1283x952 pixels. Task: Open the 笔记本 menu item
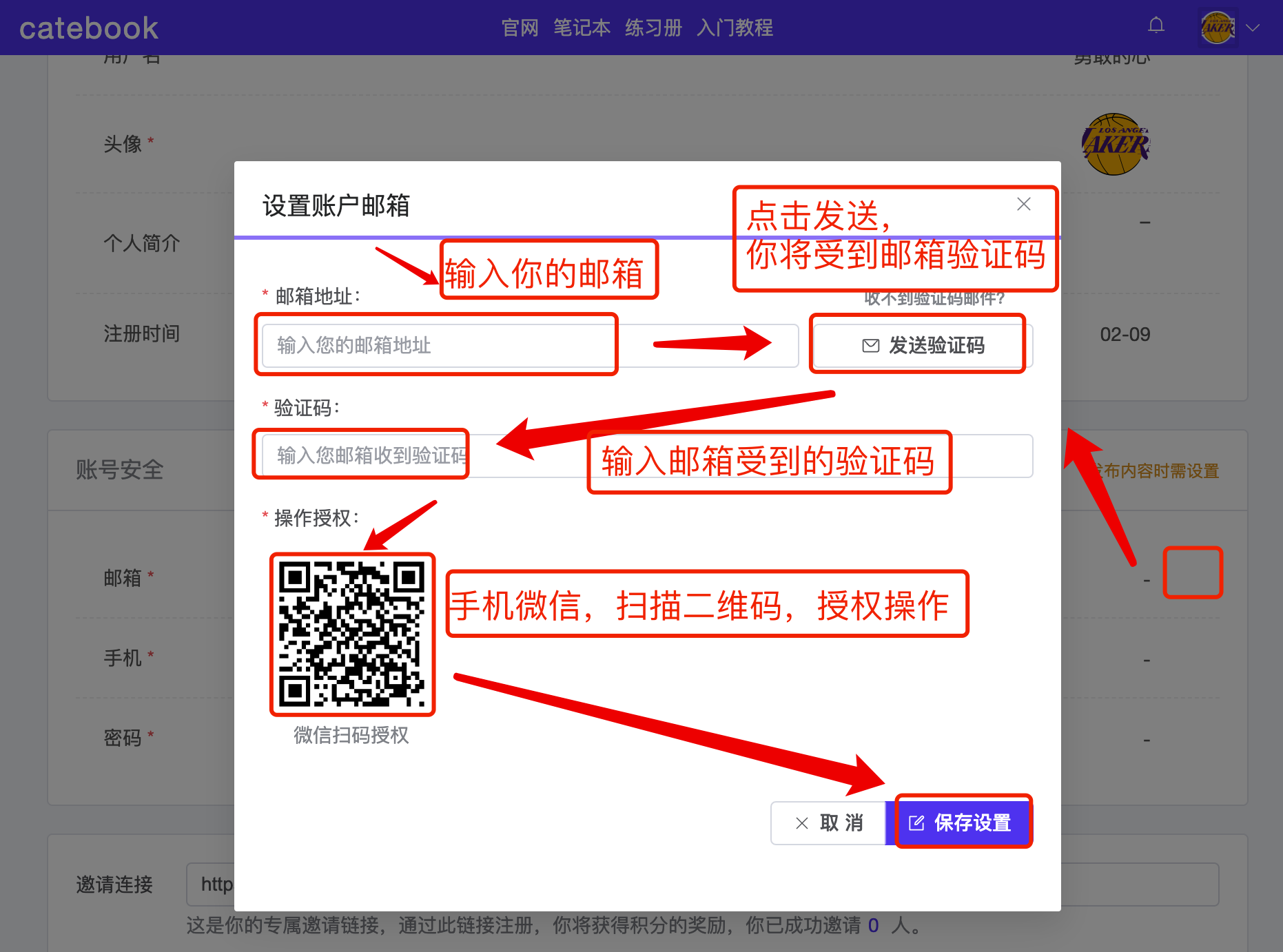[x=582, y=28]
